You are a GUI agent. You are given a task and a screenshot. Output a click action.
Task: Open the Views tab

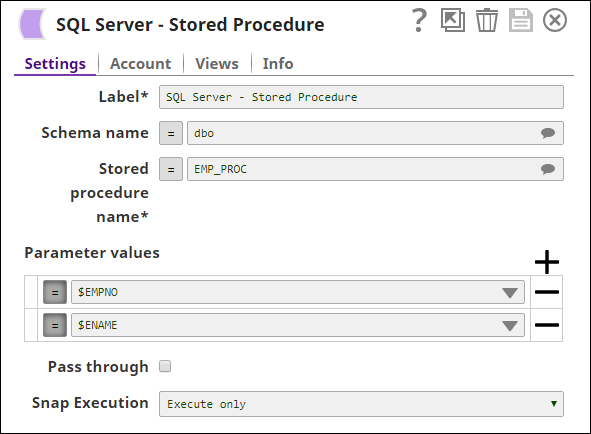pyautogui.click(x=217, y=63)
